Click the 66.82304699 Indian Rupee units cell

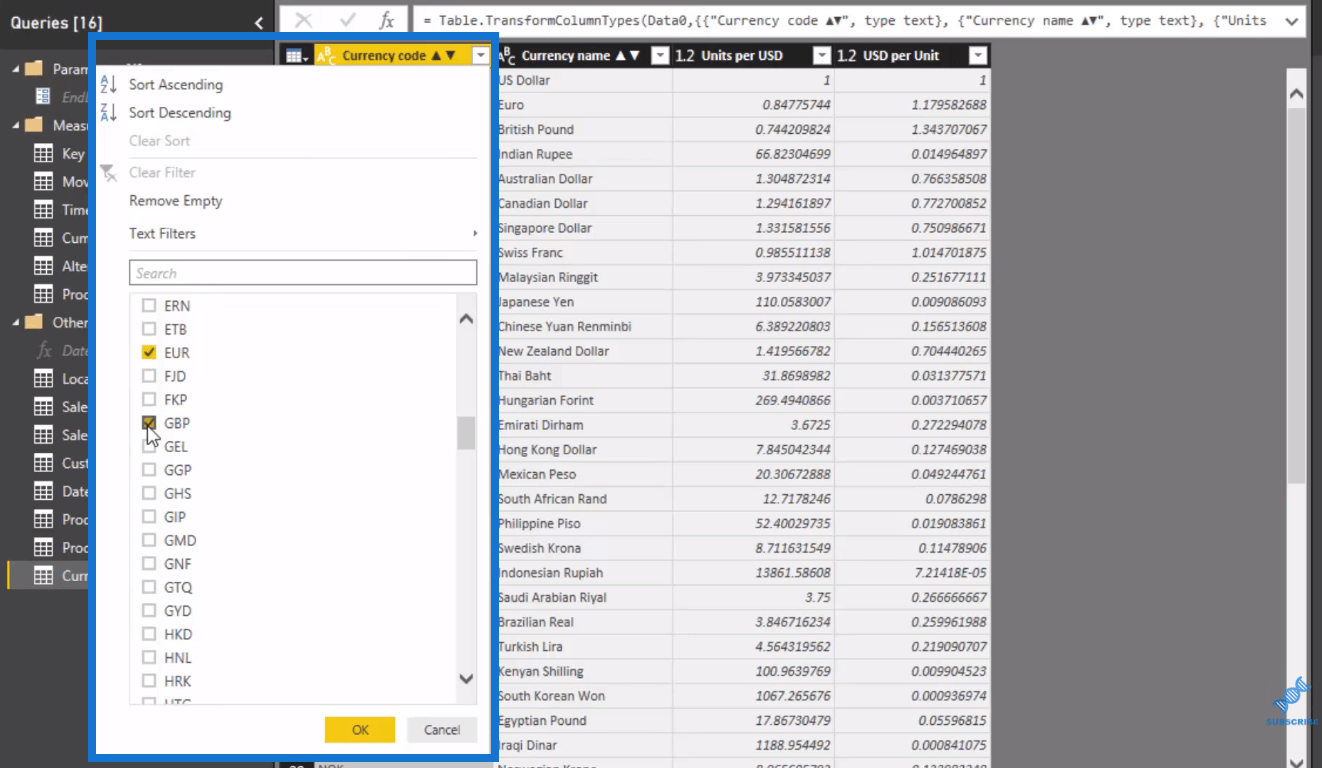754,154
